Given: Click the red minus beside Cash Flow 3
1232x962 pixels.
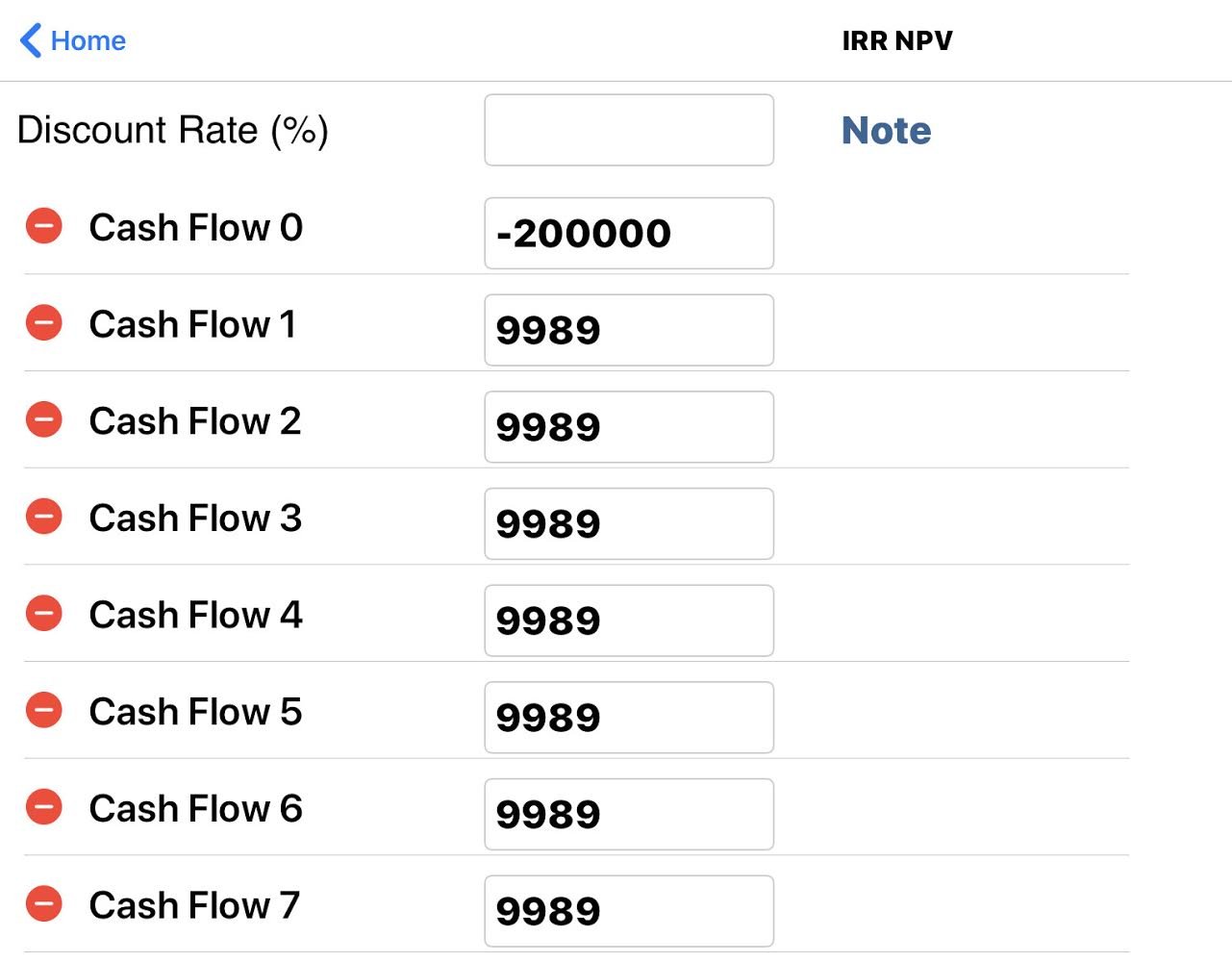Looking at the screenshot, I should pos(44,517).
